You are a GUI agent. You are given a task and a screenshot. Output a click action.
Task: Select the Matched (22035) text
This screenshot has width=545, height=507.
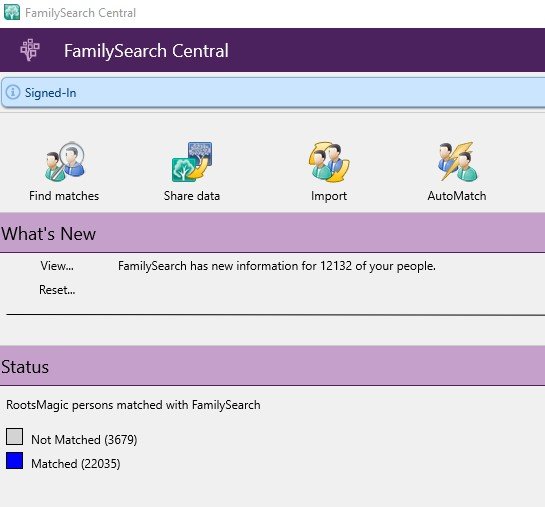pos(76,464)
